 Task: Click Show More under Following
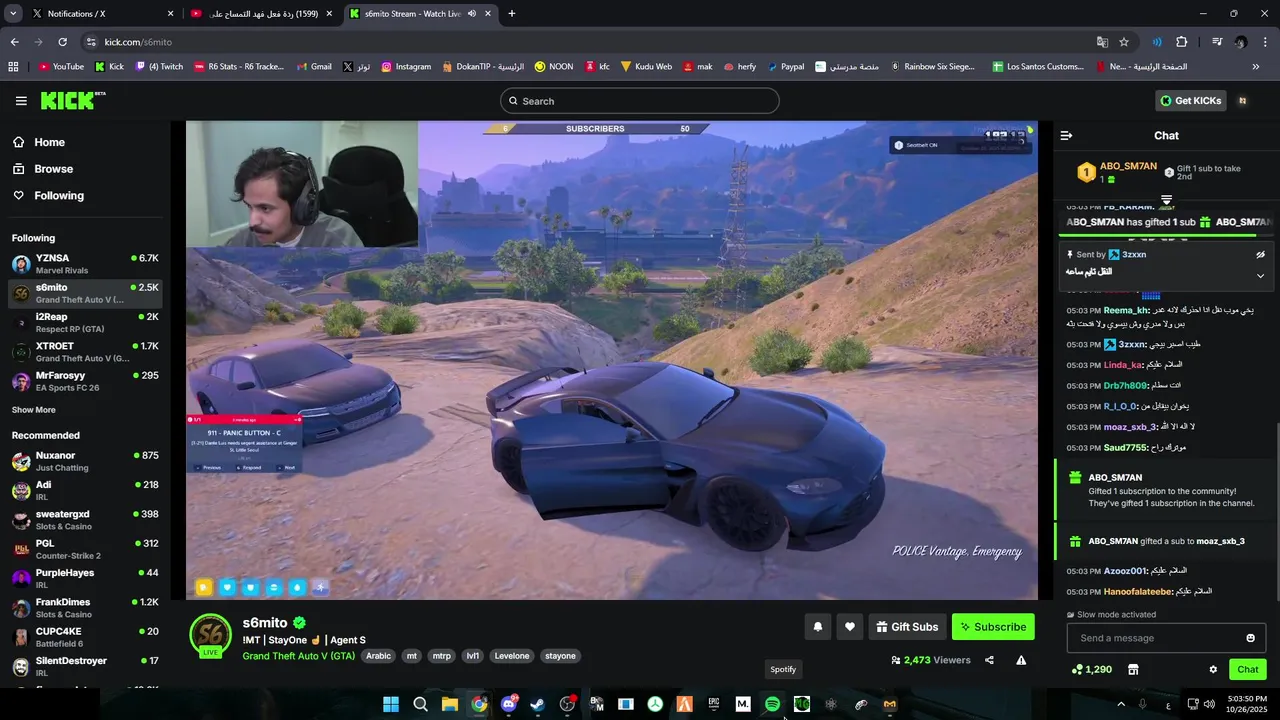pos(34,410)
